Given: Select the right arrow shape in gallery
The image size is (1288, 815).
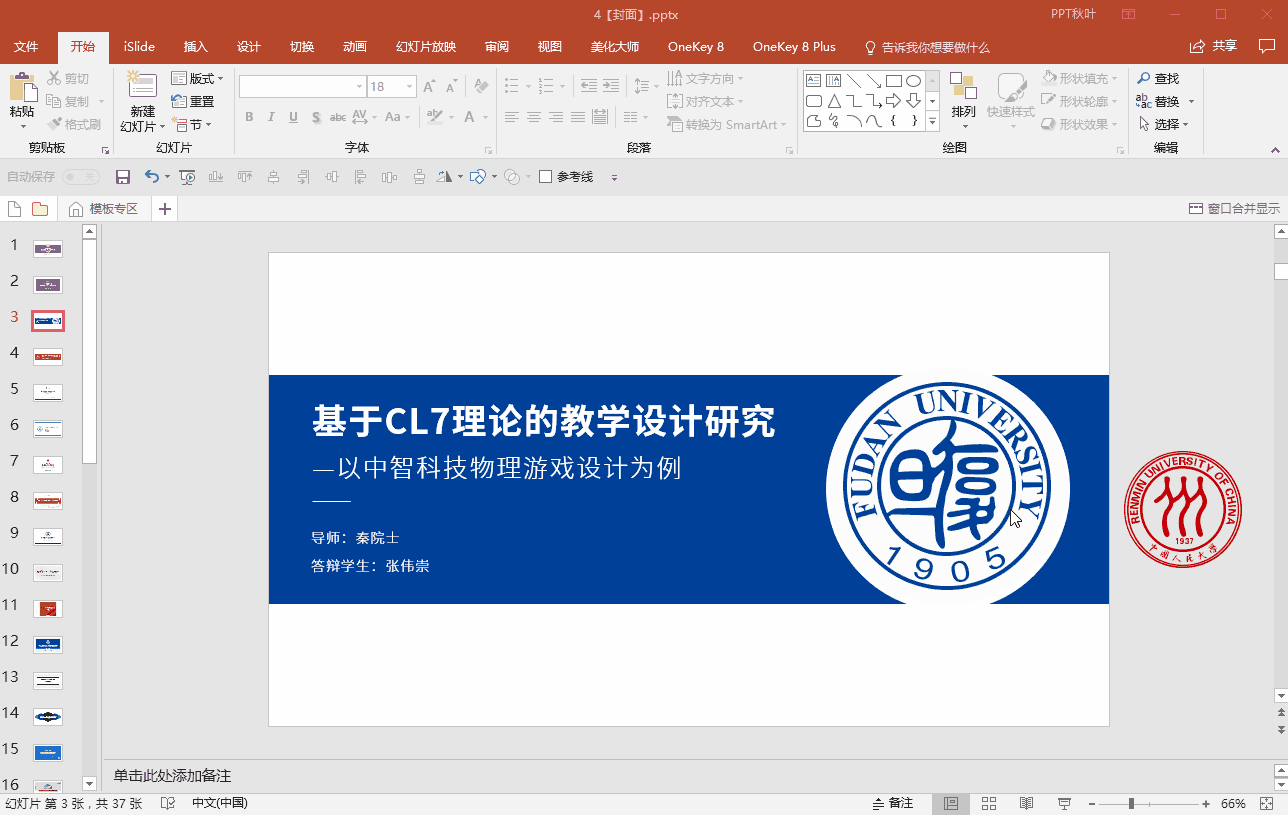Looking at the screenshot, I should coord(893,101).
